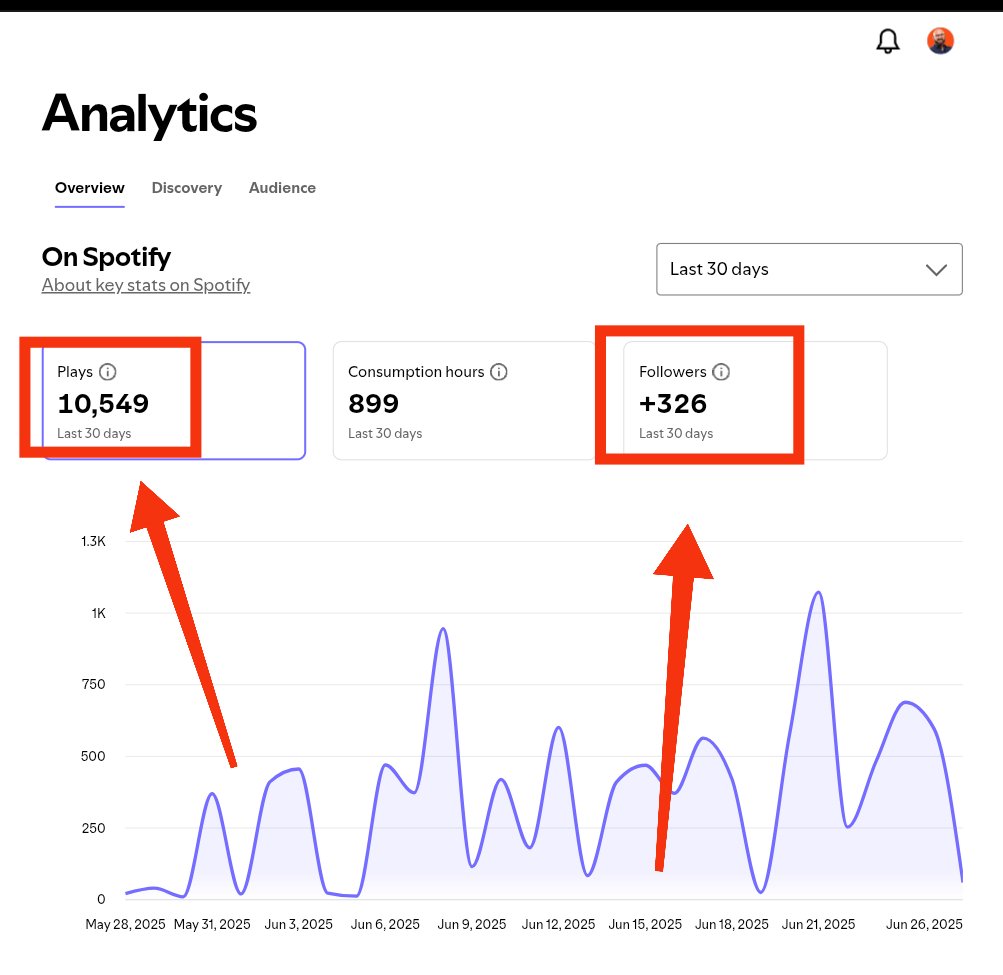1003x975 pixels.
Task: Click the Jun 9, 2025 axis label
Action: [471, 924]
